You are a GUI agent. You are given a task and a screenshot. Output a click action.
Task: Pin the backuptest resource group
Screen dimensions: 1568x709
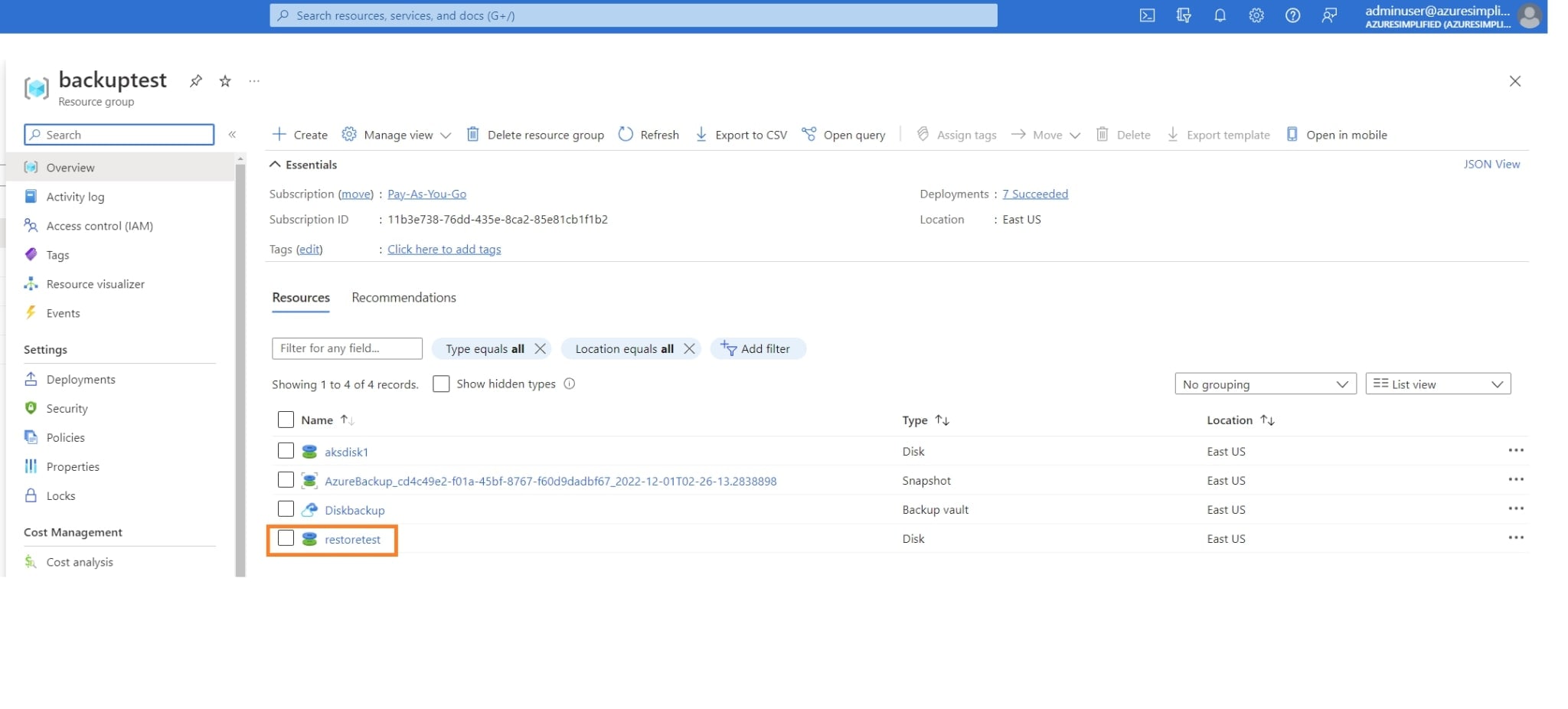(196, 81)
